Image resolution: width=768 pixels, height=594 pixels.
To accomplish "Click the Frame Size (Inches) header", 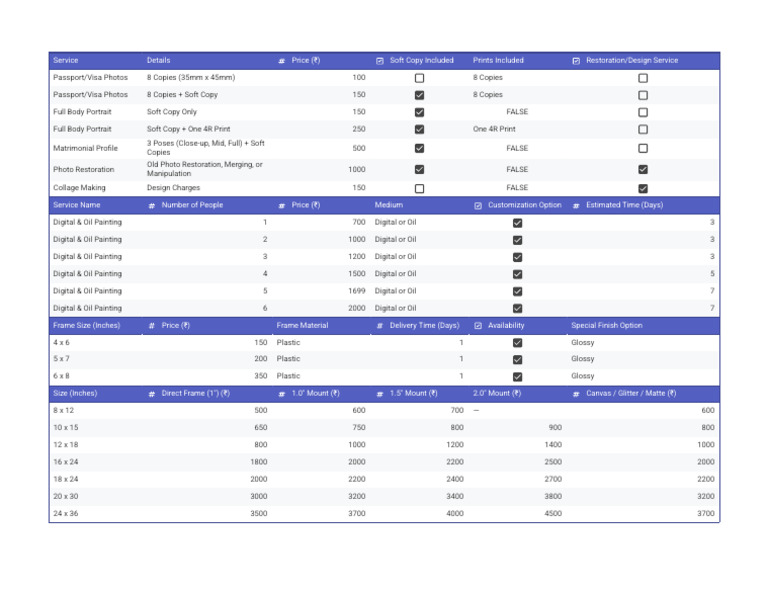I will [x=86, y=325].
